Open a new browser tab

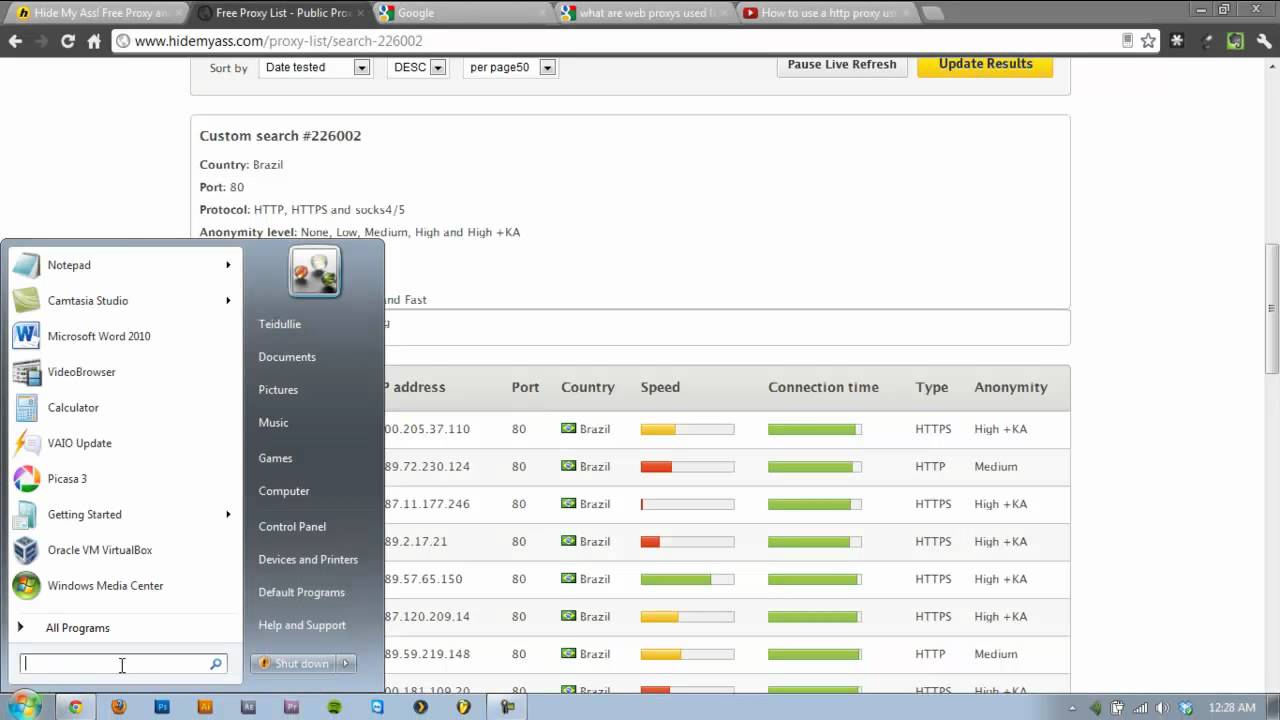(x=932, y=13)
